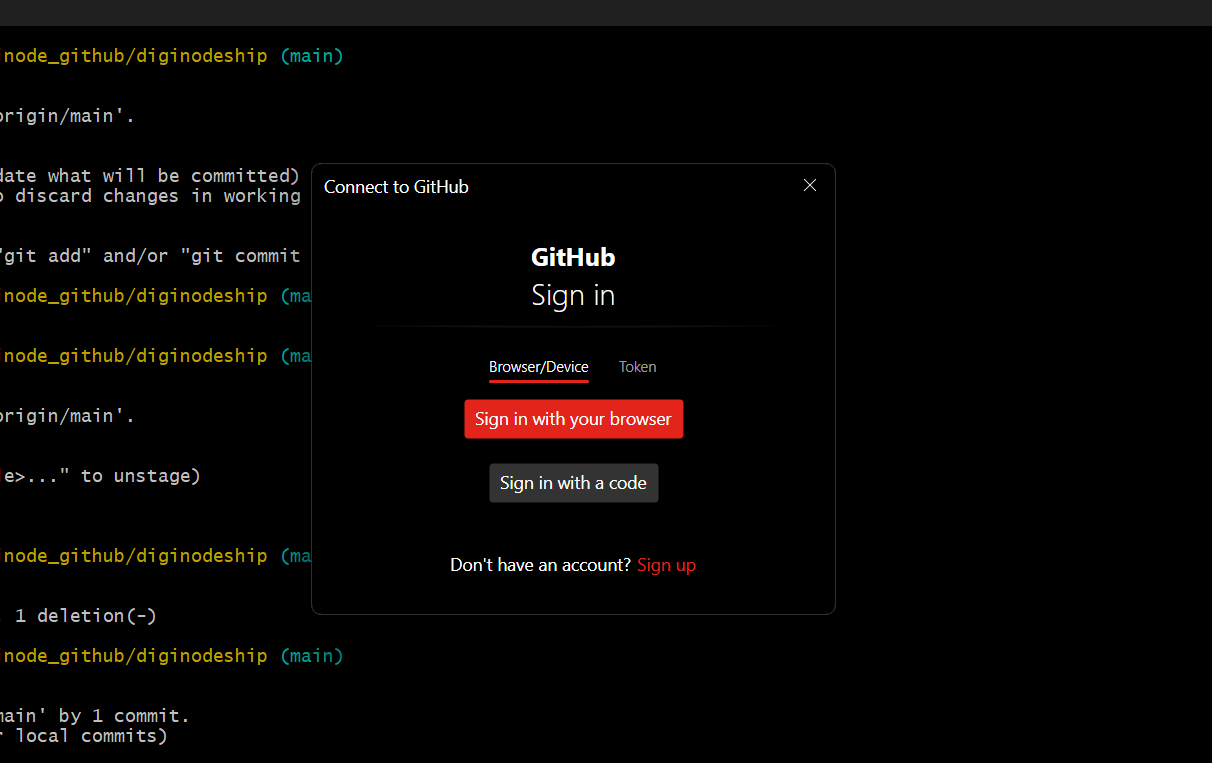Click the 1 deletion(-) terminal text
This screenshot has height=763, width=1212.
pos(85,615)
